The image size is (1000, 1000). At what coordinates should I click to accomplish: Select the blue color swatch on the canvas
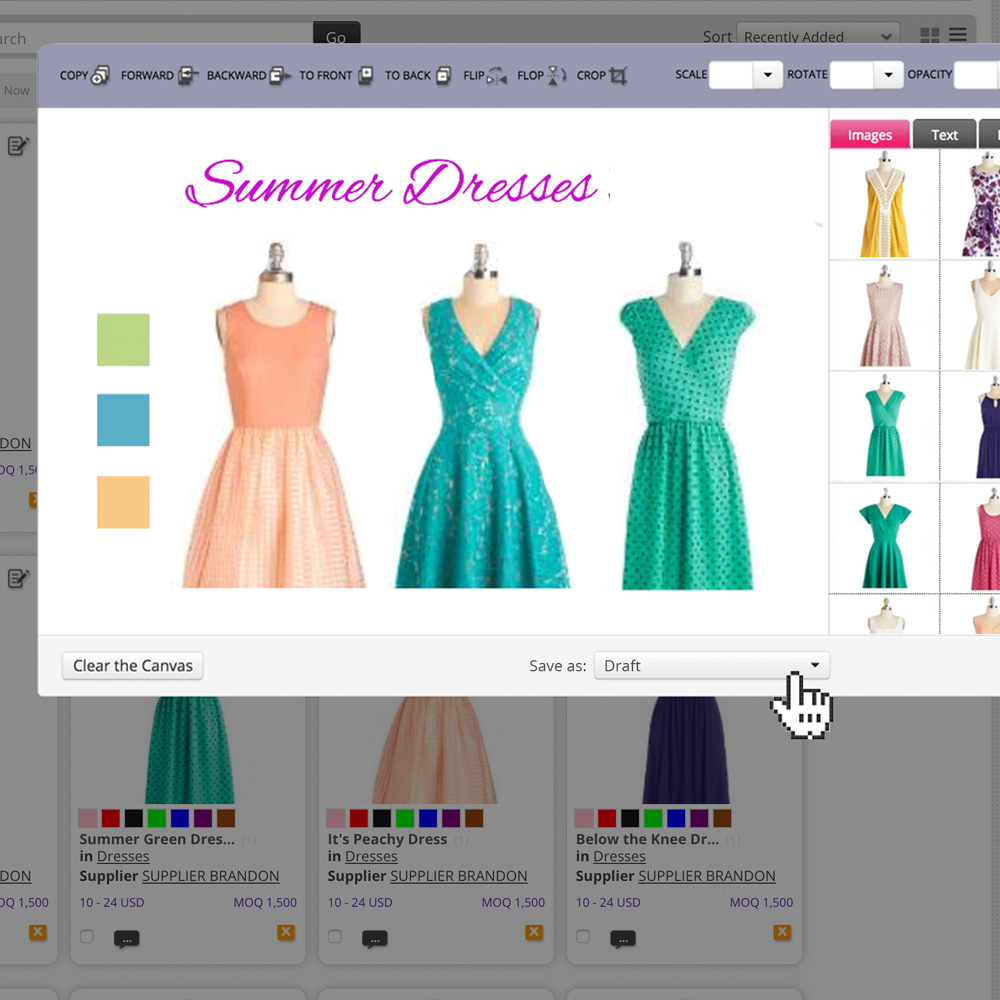click(x=123, y=420)
